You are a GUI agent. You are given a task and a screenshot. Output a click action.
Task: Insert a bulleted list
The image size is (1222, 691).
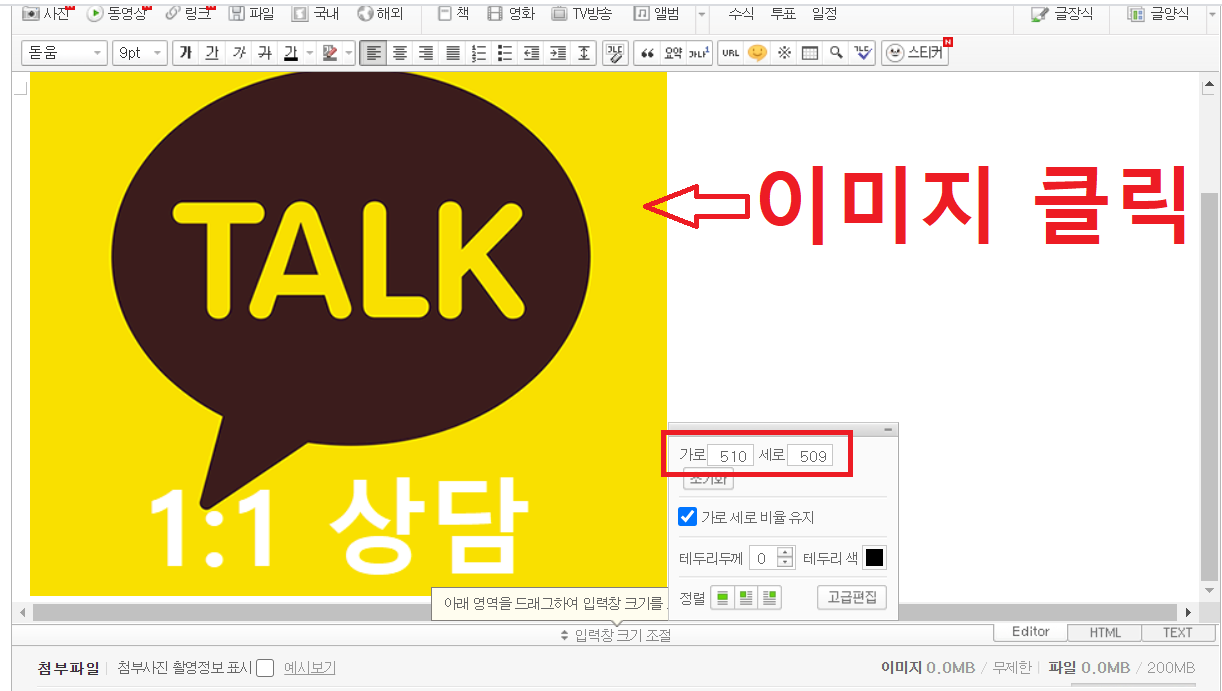click(x=505, y=53)
